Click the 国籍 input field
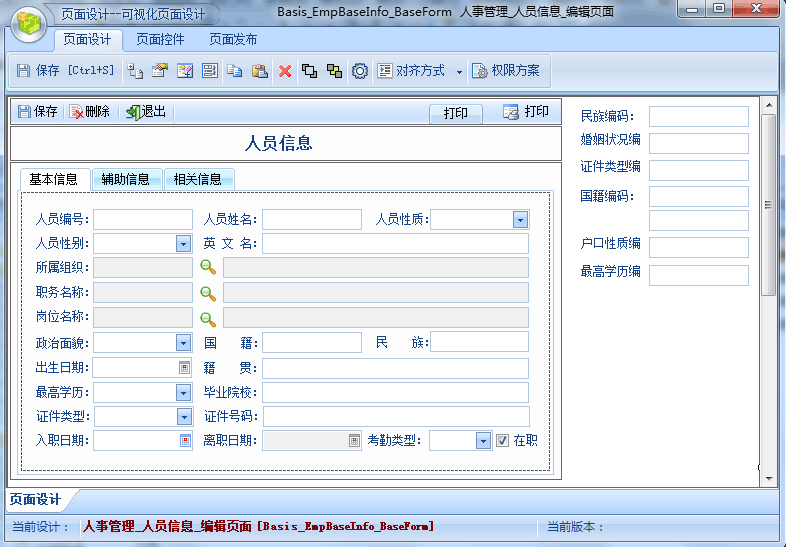The width and height of the screenshot is (786, 547). [312, 342]
